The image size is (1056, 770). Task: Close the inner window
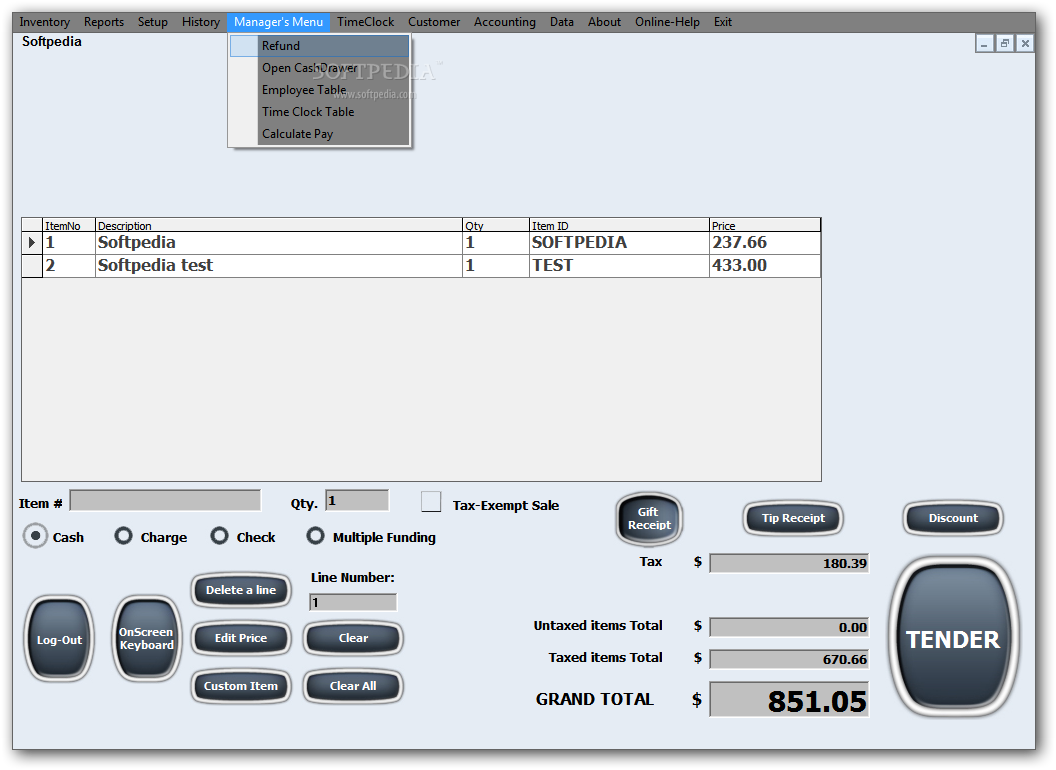1025,44
